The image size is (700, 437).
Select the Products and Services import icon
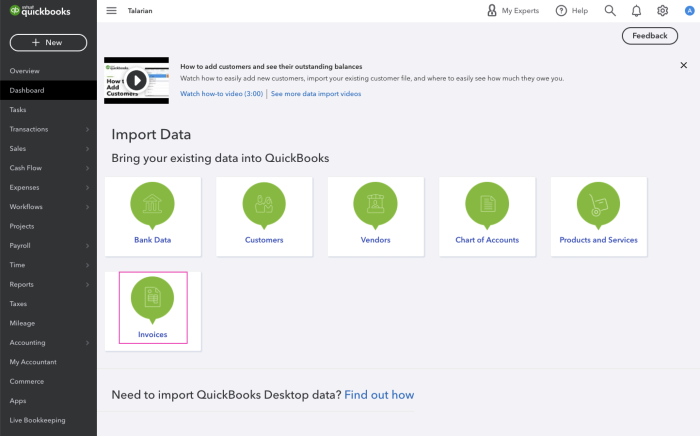click(598, 204)
